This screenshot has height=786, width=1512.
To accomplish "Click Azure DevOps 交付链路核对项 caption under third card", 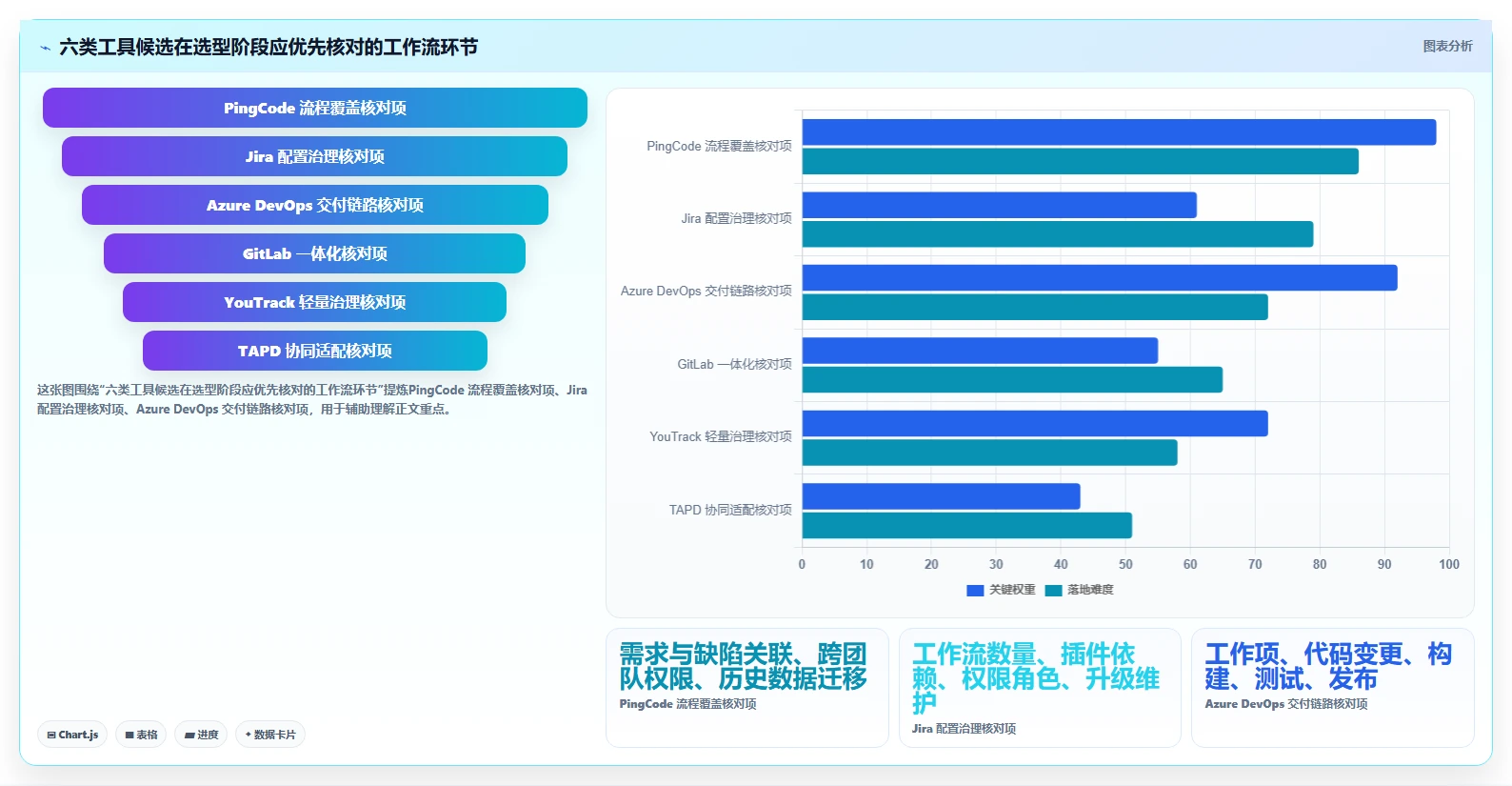I will click(x=1286, y=704).
